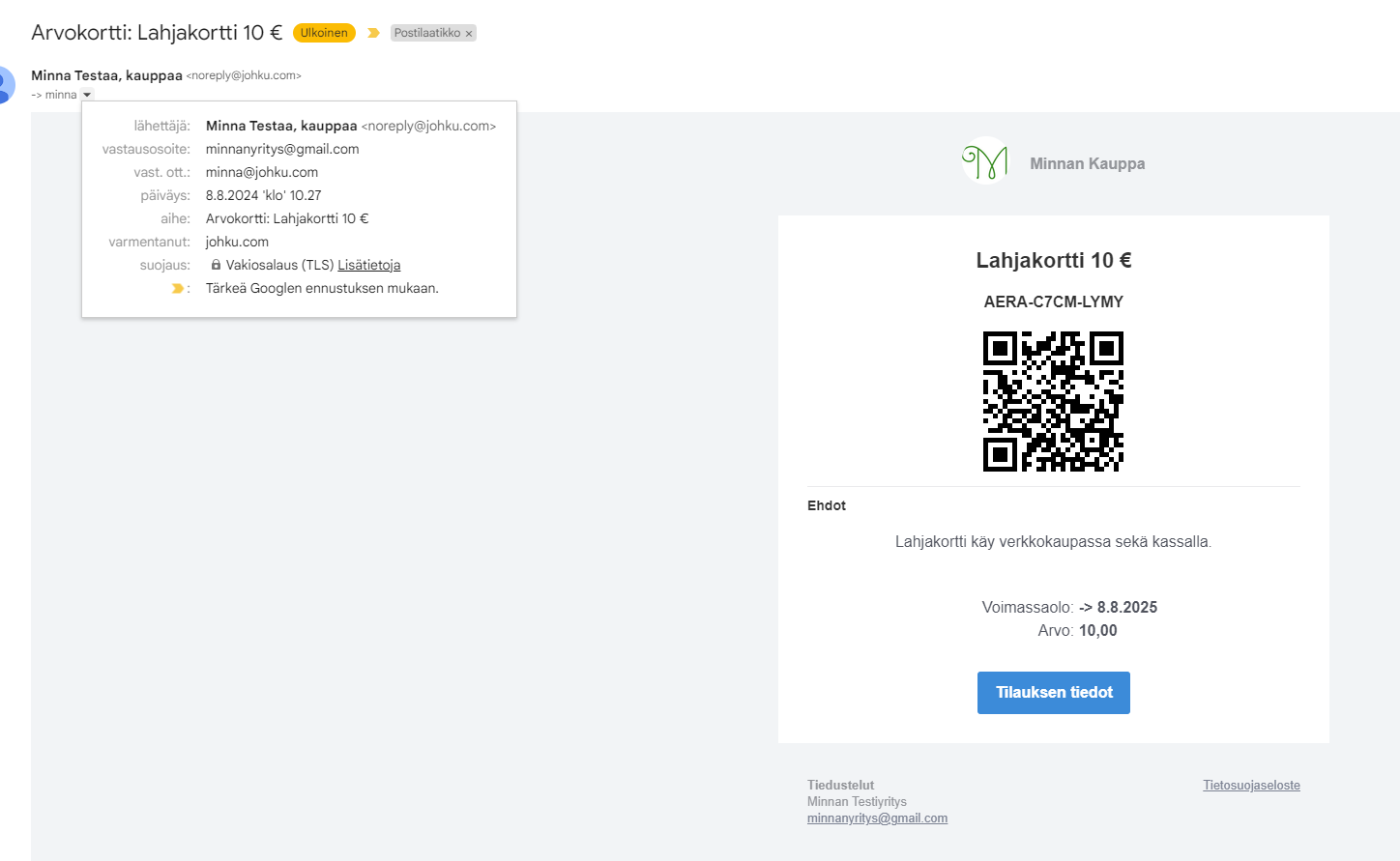
Task: Click the sender address noreply@johku.com in the popup
Action: 428,126
